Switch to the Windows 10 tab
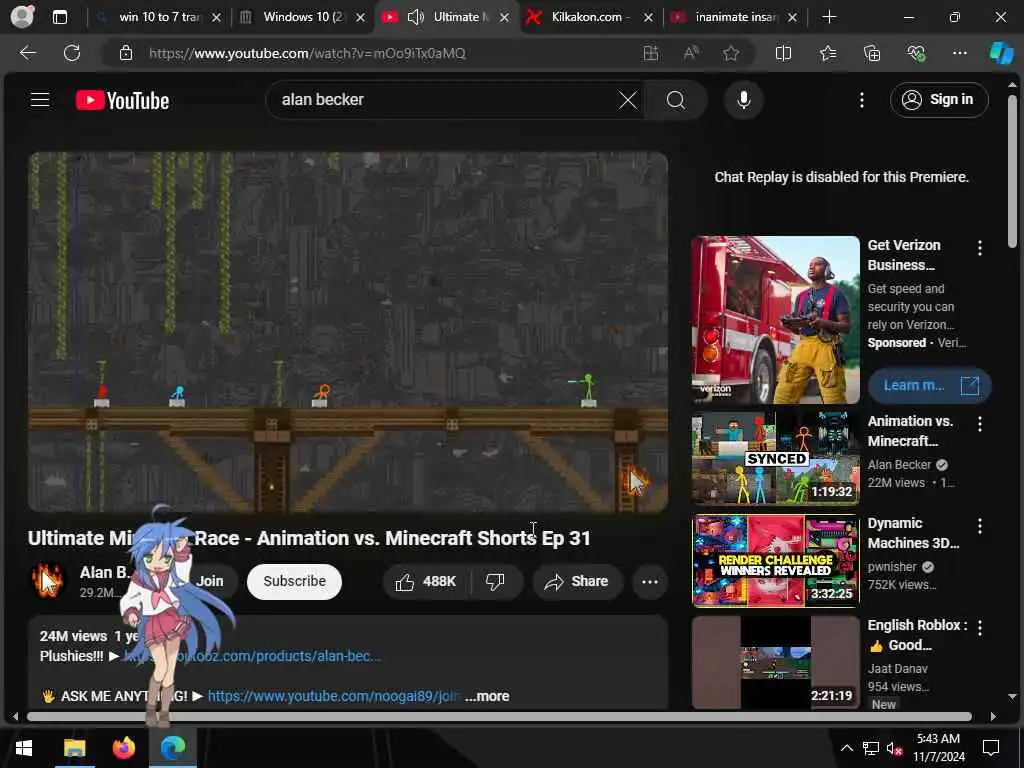1024x768 pixels. (303, 17)
